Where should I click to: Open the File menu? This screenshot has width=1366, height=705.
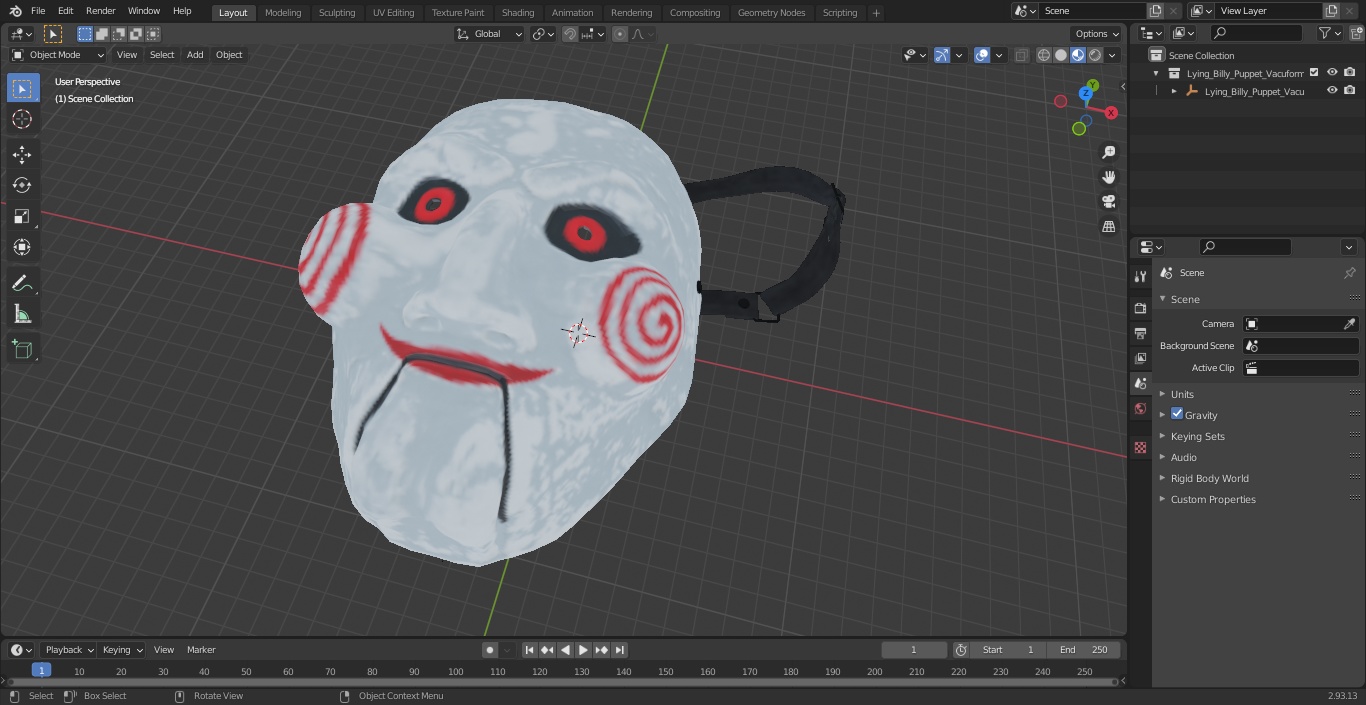pyautogui.click(x=38, y=11)
